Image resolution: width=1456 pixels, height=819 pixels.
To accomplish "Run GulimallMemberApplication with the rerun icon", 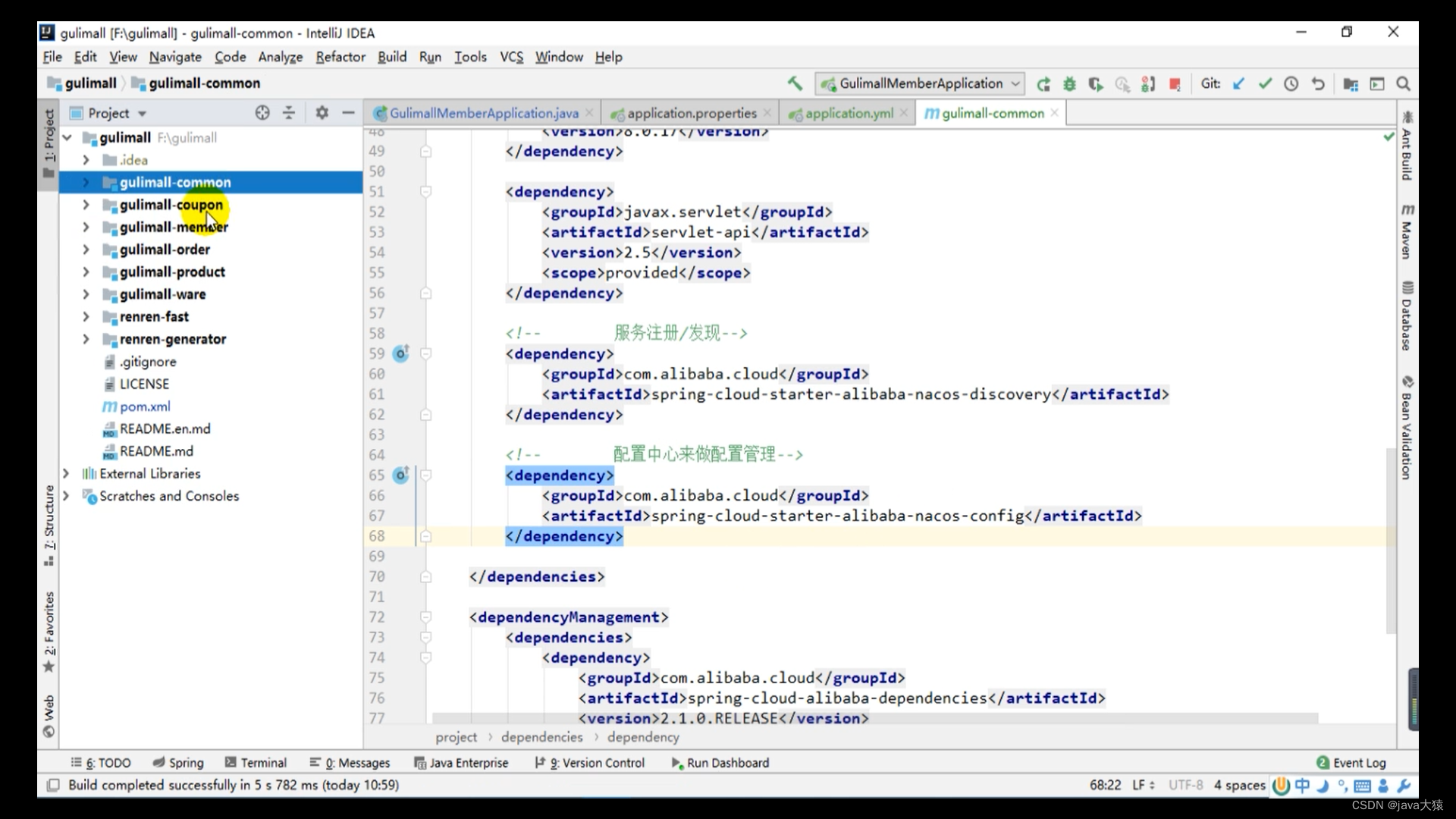I will click(x=1043, y=84).
